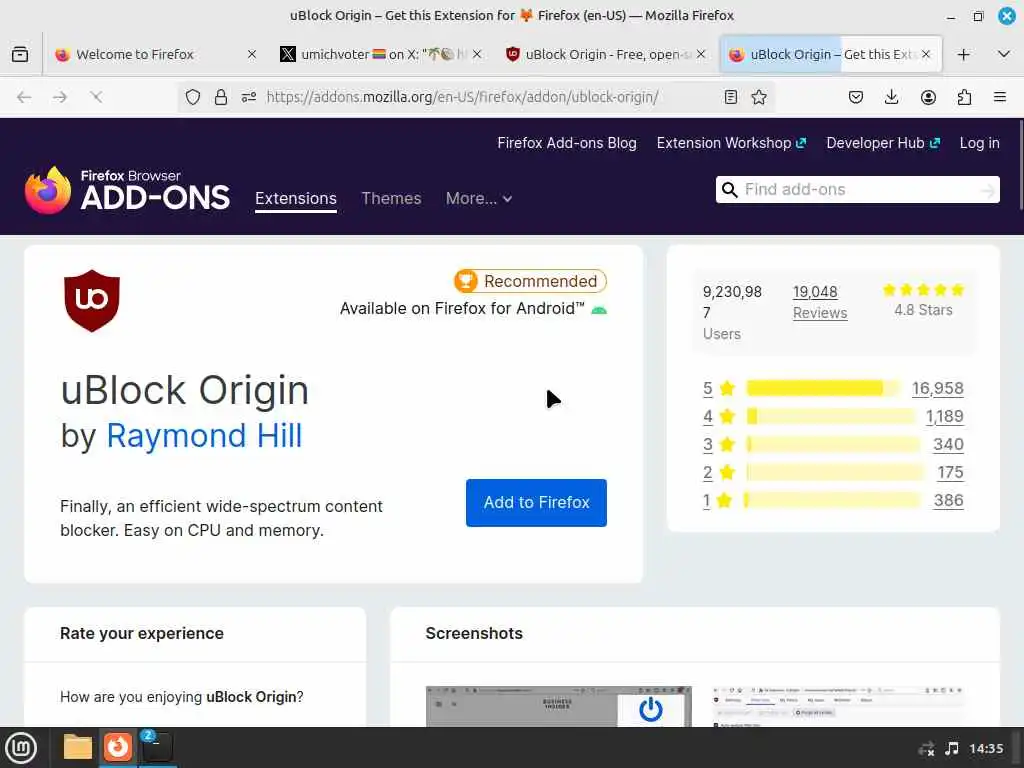Filter reviews by 5 star bar
This screenshot has width=1024, height=768.
click(x=824, y=388)
